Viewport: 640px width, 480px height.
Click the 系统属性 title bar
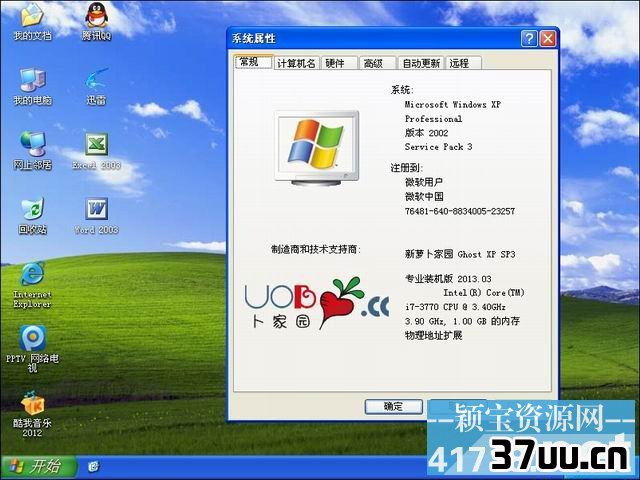pyautogui.click(x=373, y=39)
